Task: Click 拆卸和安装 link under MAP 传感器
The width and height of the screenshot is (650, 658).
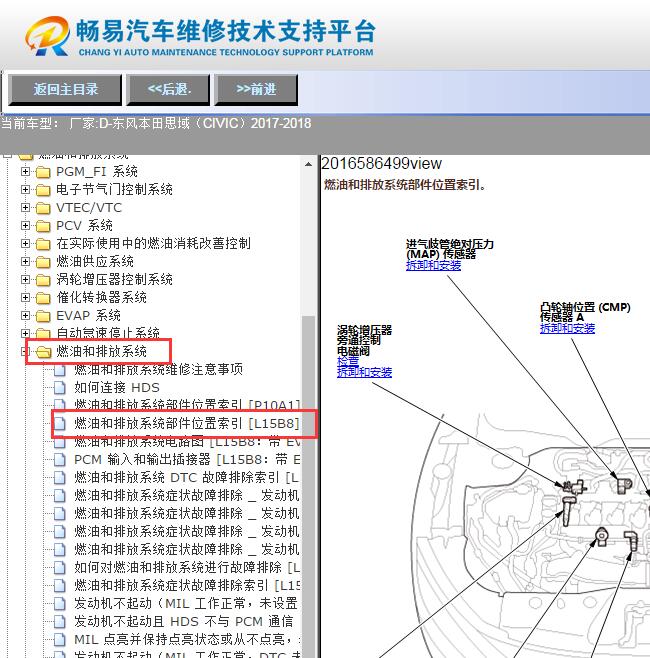Action: pos(433,266)
